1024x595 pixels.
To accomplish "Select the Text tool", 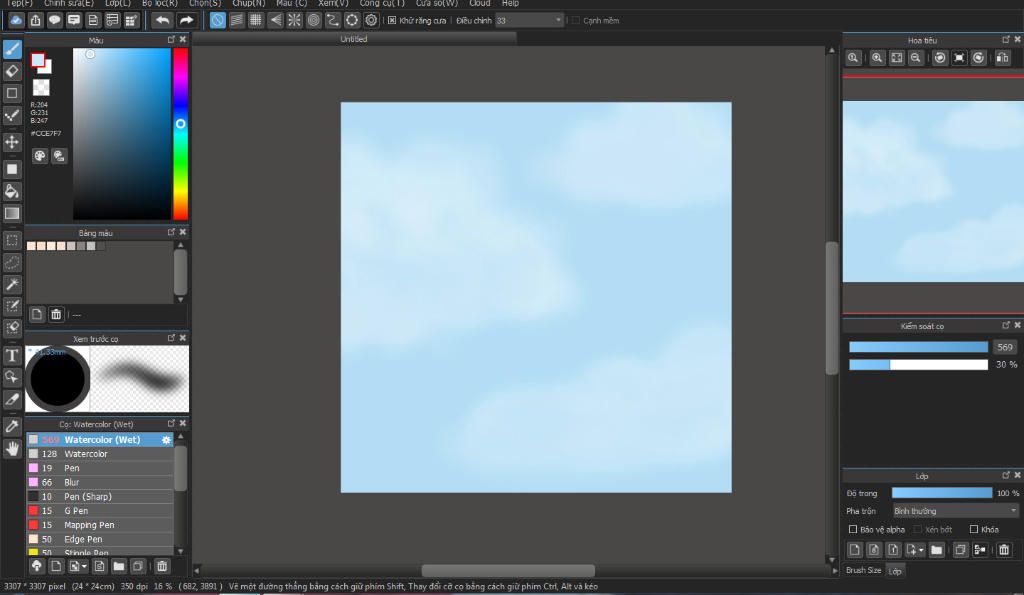I will [12, 355].
